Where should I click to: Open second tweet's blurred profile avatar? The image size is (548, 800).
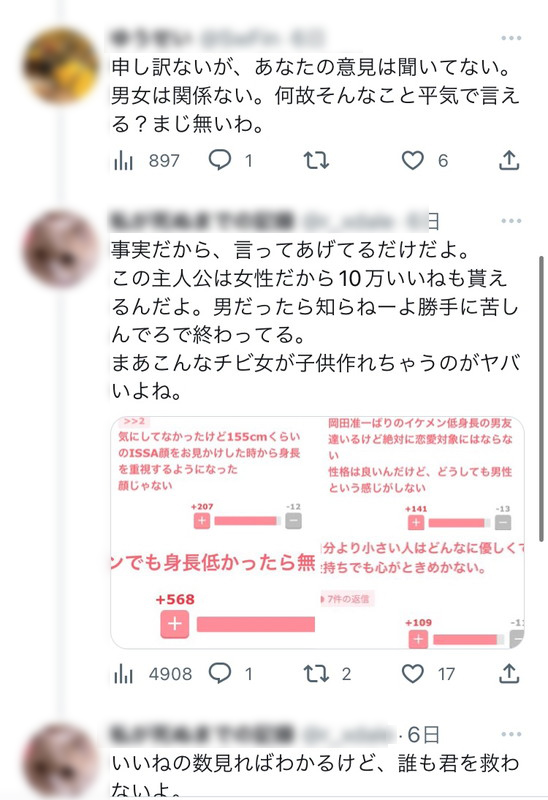(x=60, y=249)
